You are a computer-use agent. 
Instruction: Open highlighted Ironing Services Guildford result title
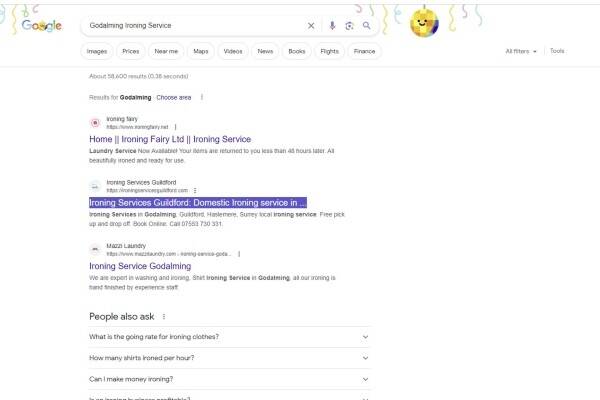[198, 202]
